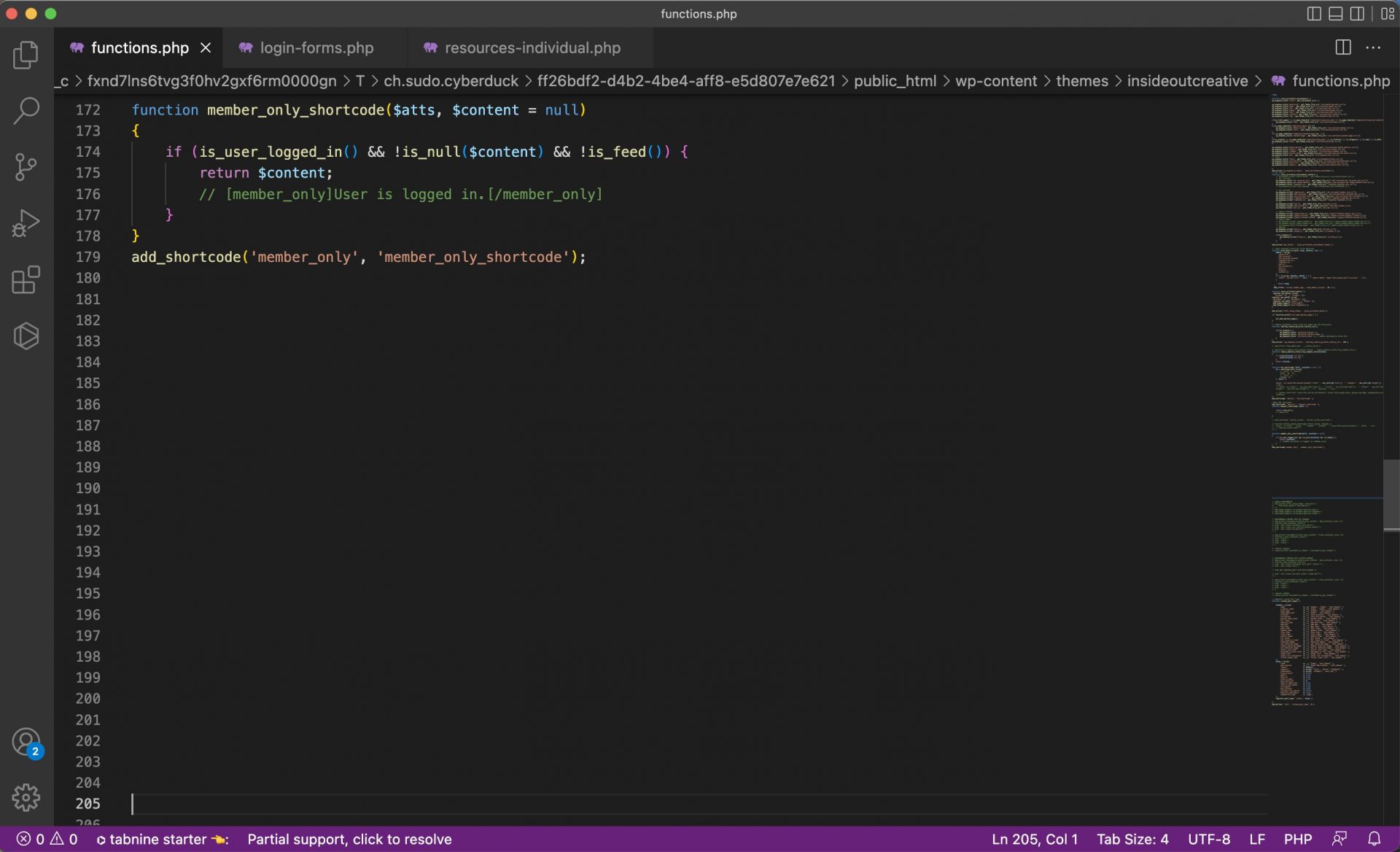Open the Explorer view in activity bar

[26, 55]
